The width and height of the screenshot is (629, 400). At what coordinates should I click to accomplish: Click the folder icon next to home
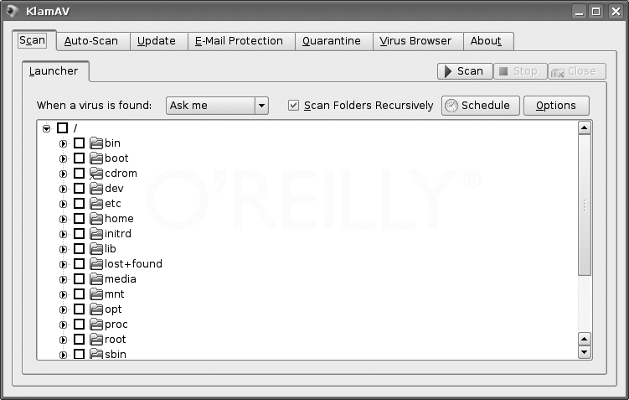click(96, 219)
